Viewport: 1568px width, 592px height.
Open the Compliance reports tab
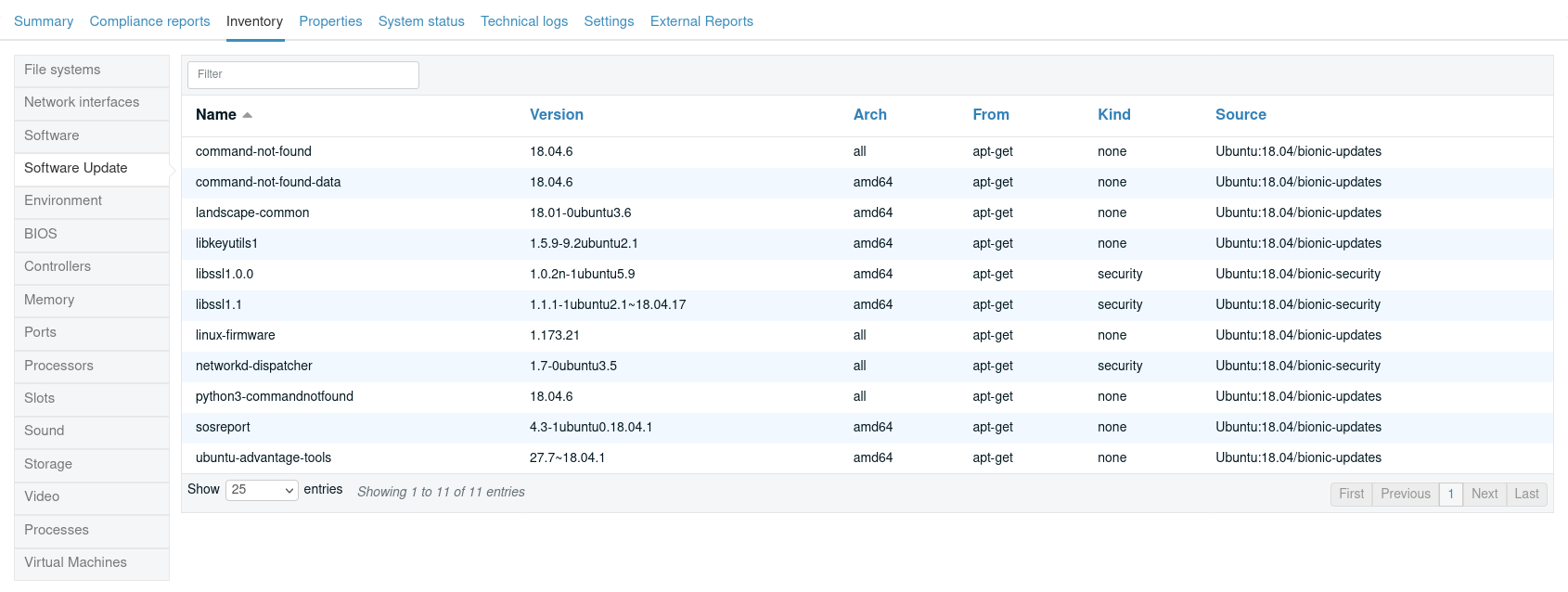tap(149, 21)
